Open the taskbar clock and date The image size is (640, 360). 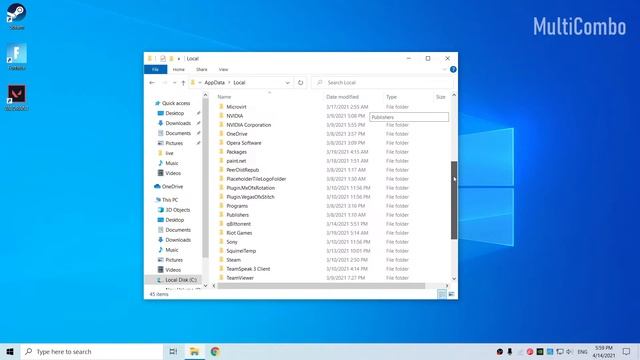[604, 351]
